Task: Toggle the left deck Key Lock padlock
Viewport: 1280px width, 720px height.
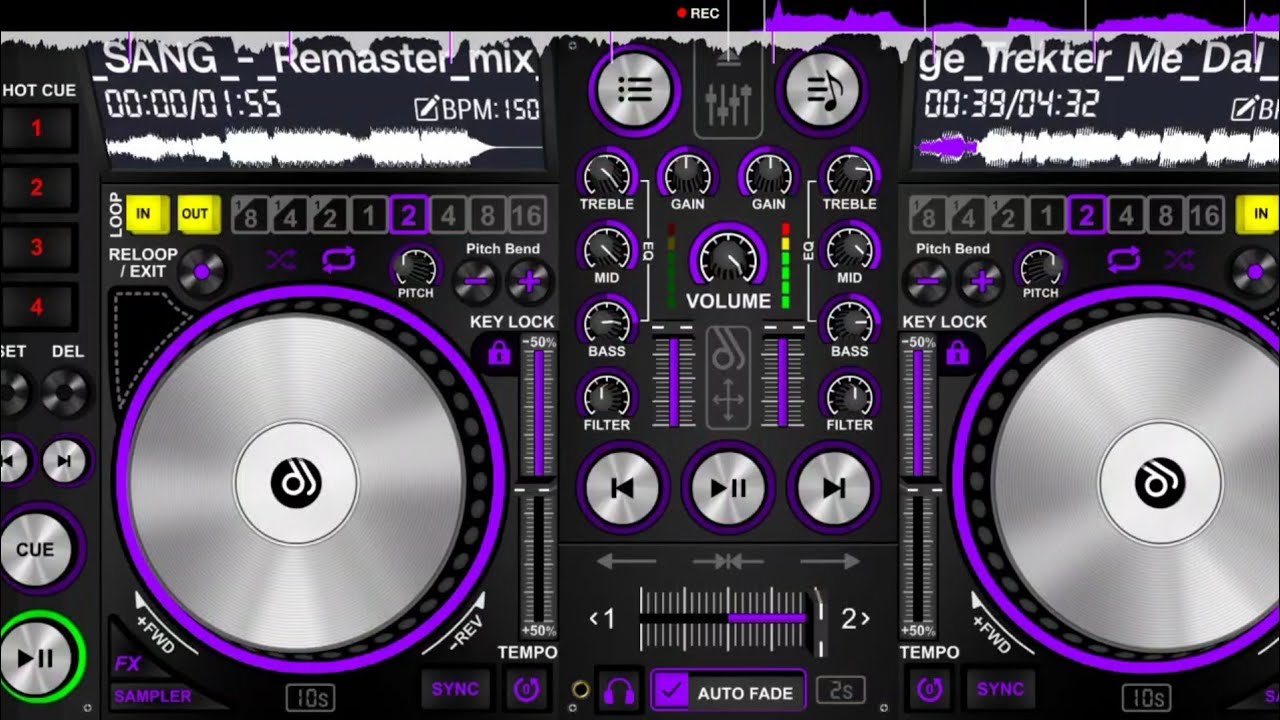Action: coord(498,353)
